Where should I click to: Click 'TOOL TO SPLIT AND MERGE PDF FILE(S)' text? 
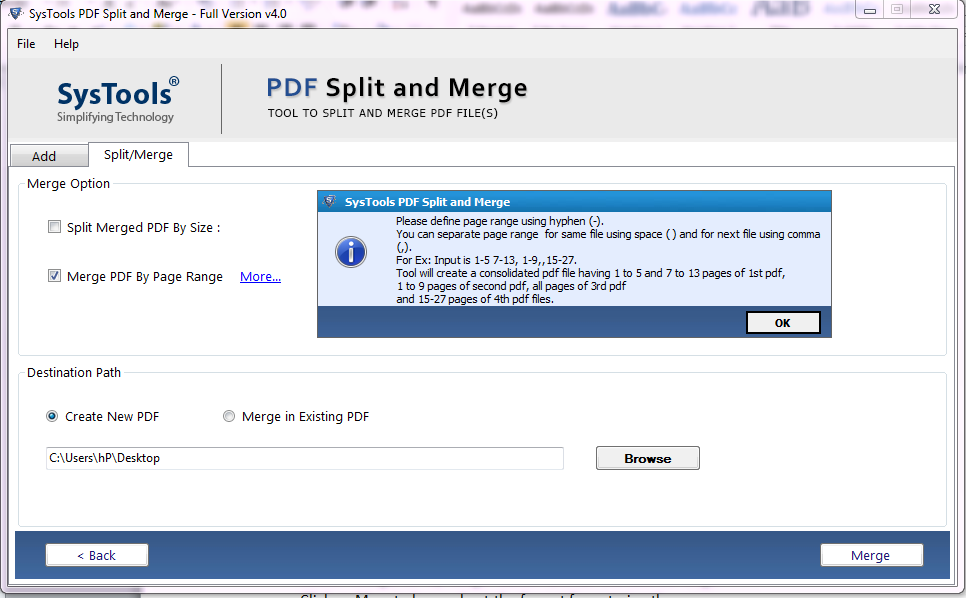pyautogui.click(x=383, y=113)
